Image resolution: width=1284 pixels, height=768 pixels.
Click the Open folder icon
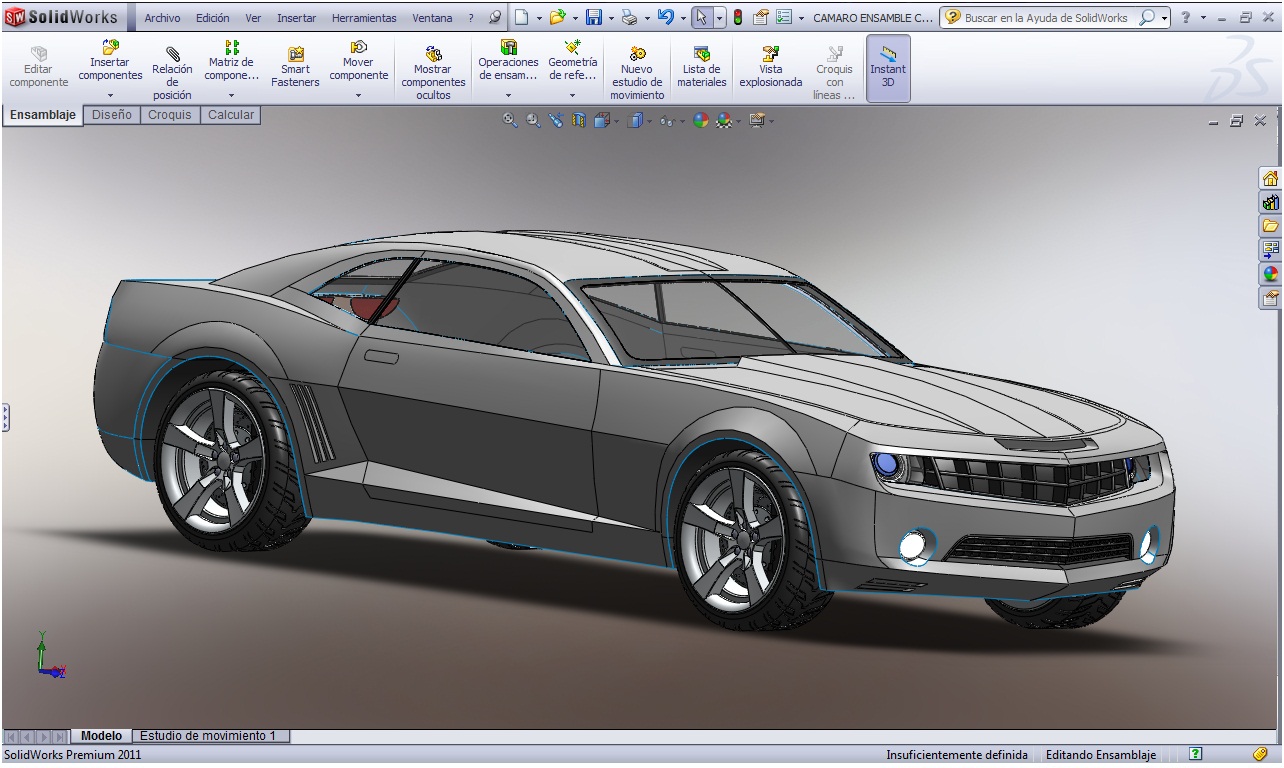click(557, 17)
